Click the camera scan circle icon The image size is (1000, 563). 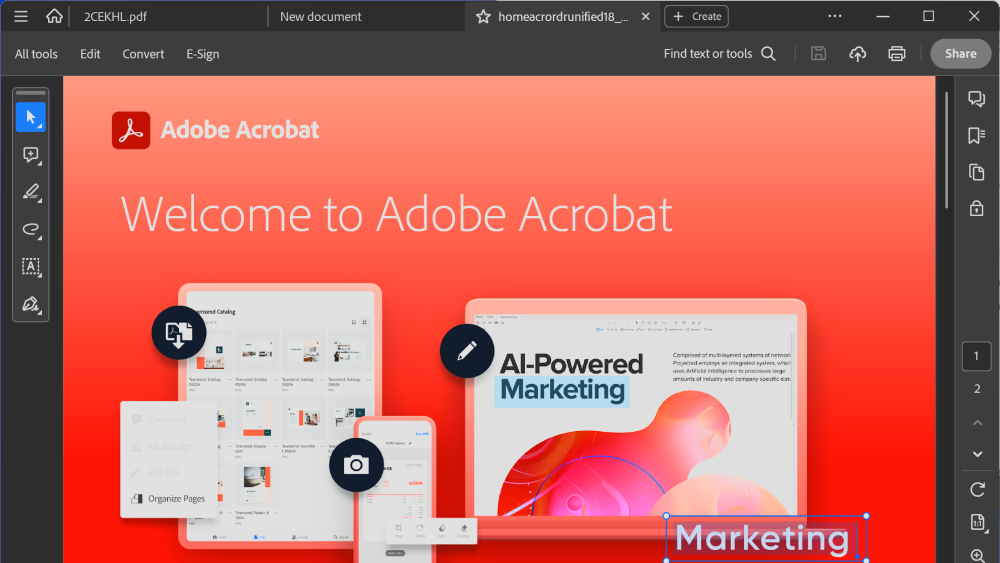pos(356,465)
